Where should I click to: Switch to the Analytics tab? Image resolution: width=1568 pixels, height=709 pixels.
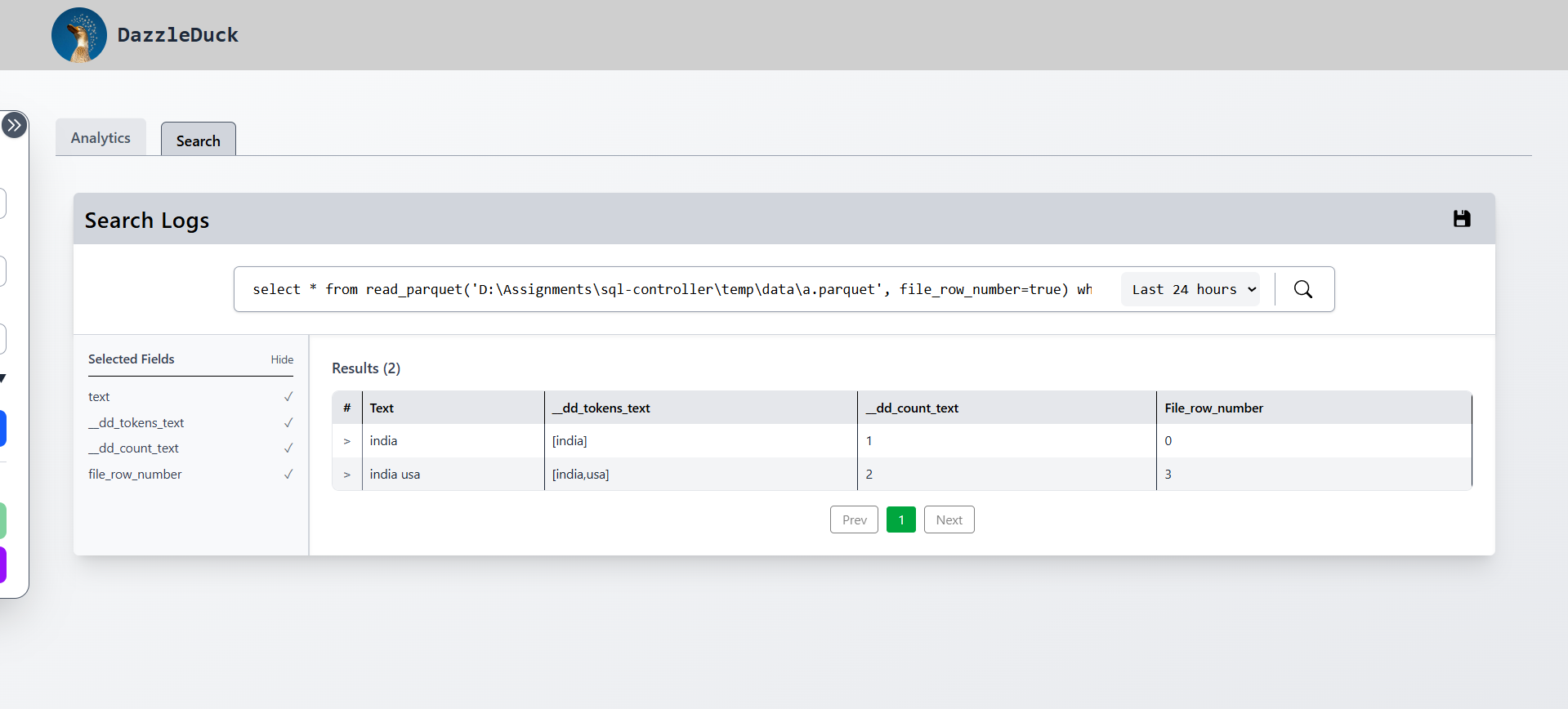(x=101, y=137)
